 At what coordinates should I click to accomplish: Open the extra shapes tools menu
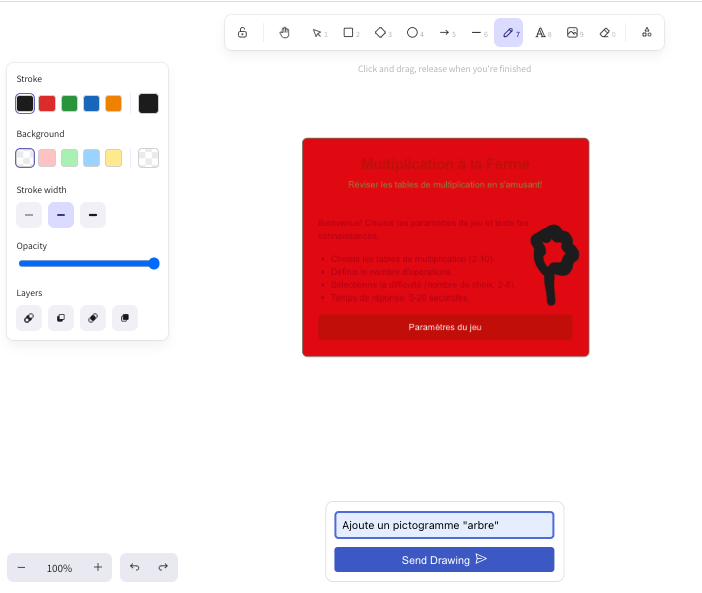coord(646,33)
